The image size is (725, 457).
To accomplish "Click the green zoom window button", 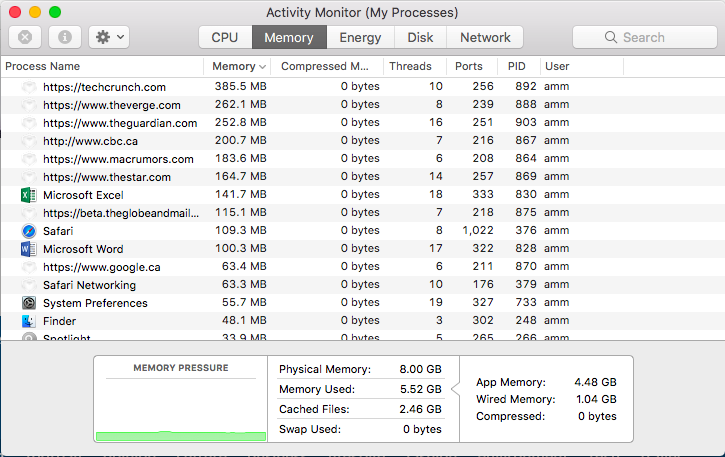I will [x=55, y=12].
